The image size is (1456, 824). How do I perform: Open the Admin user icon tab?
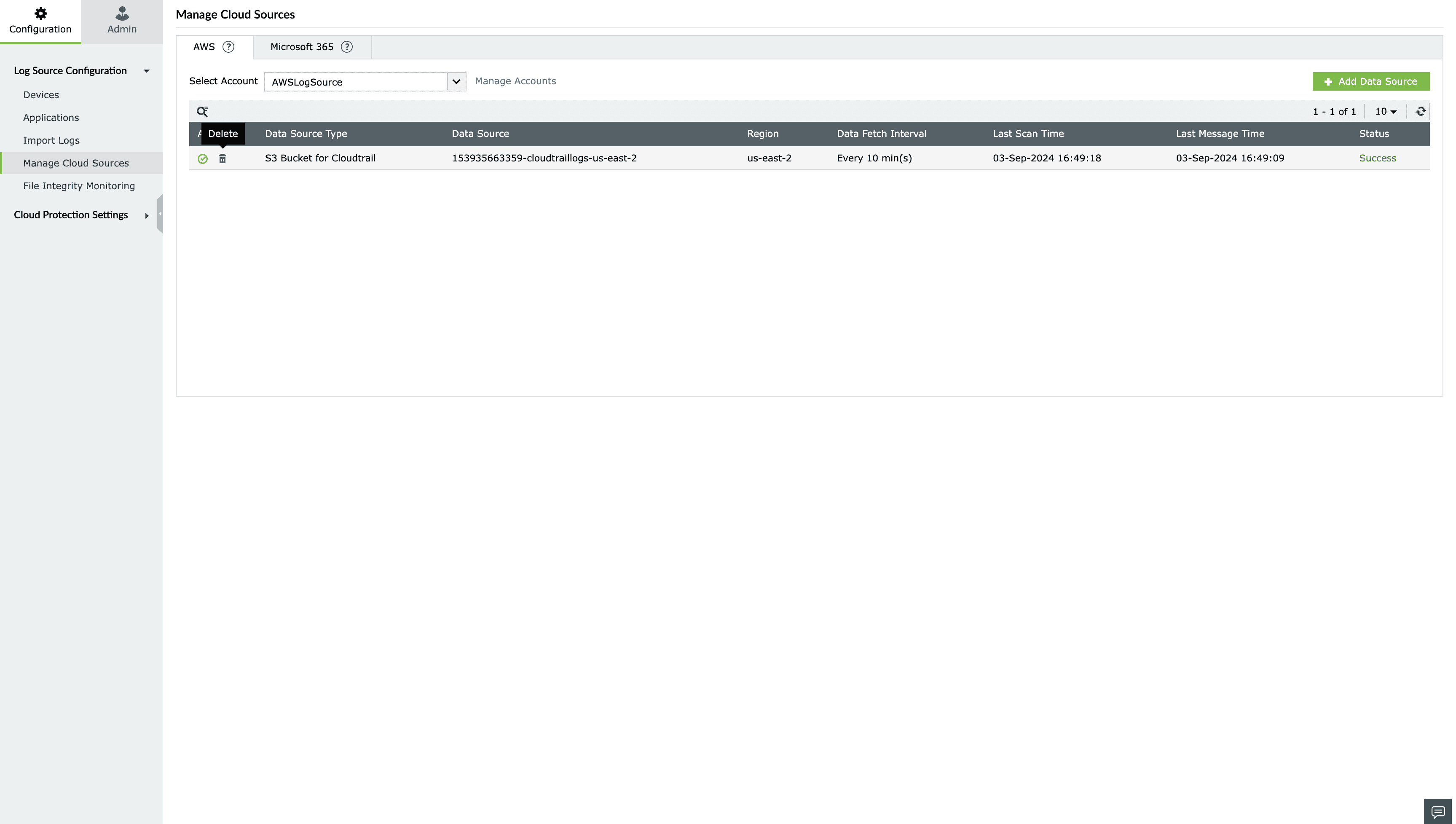point(122,13)
